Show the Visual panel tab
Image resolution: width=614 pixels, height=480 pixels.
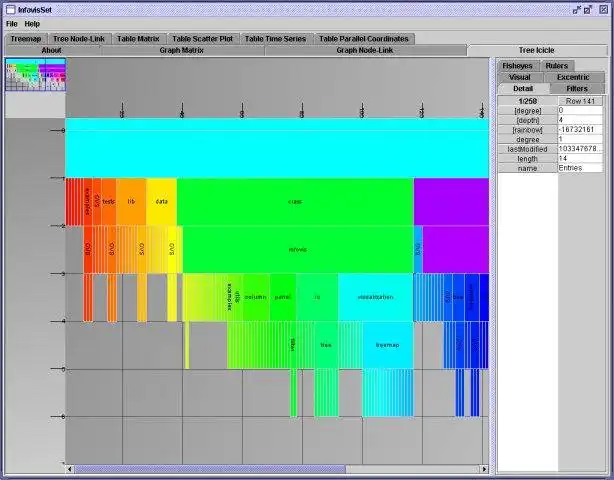520,77
